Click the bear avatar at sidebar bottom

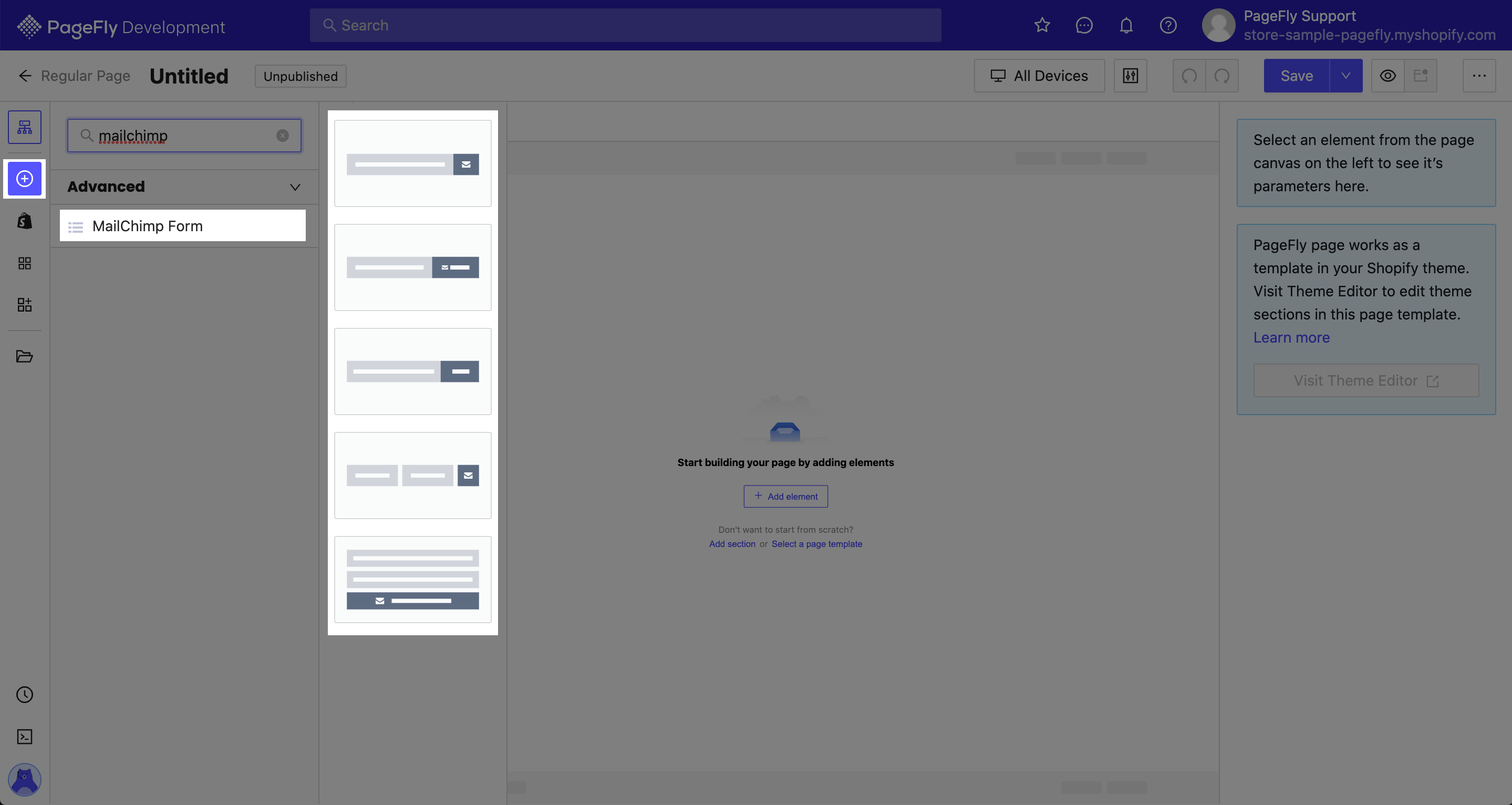pos(25,780)
